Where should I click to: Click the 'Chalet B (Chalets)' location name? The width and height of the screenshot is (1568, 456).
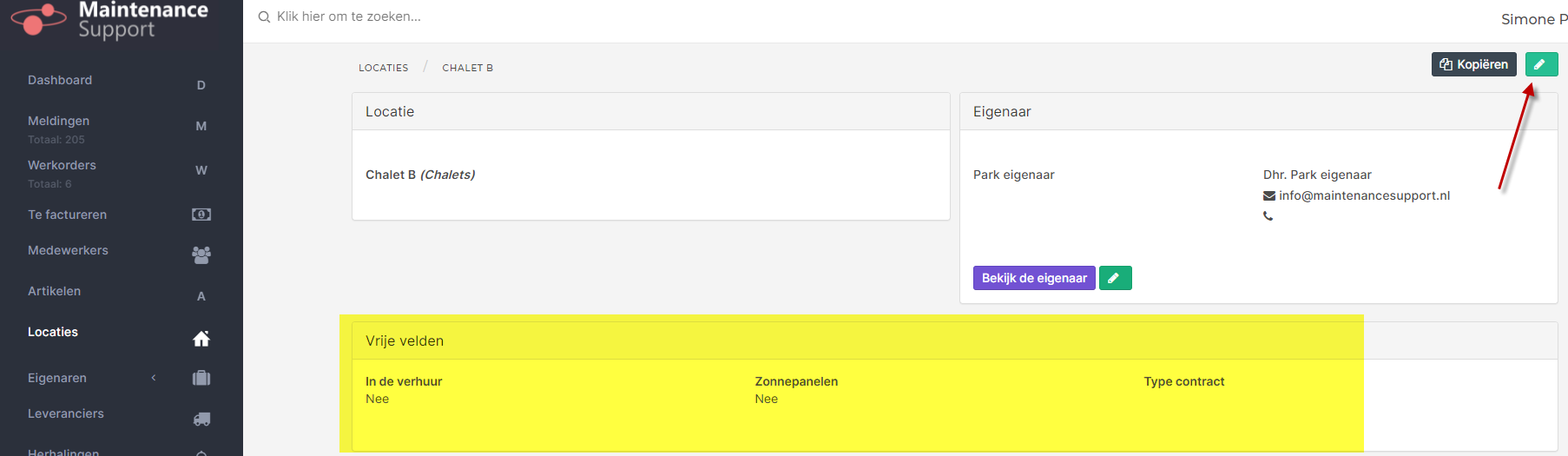pos(420,175)
